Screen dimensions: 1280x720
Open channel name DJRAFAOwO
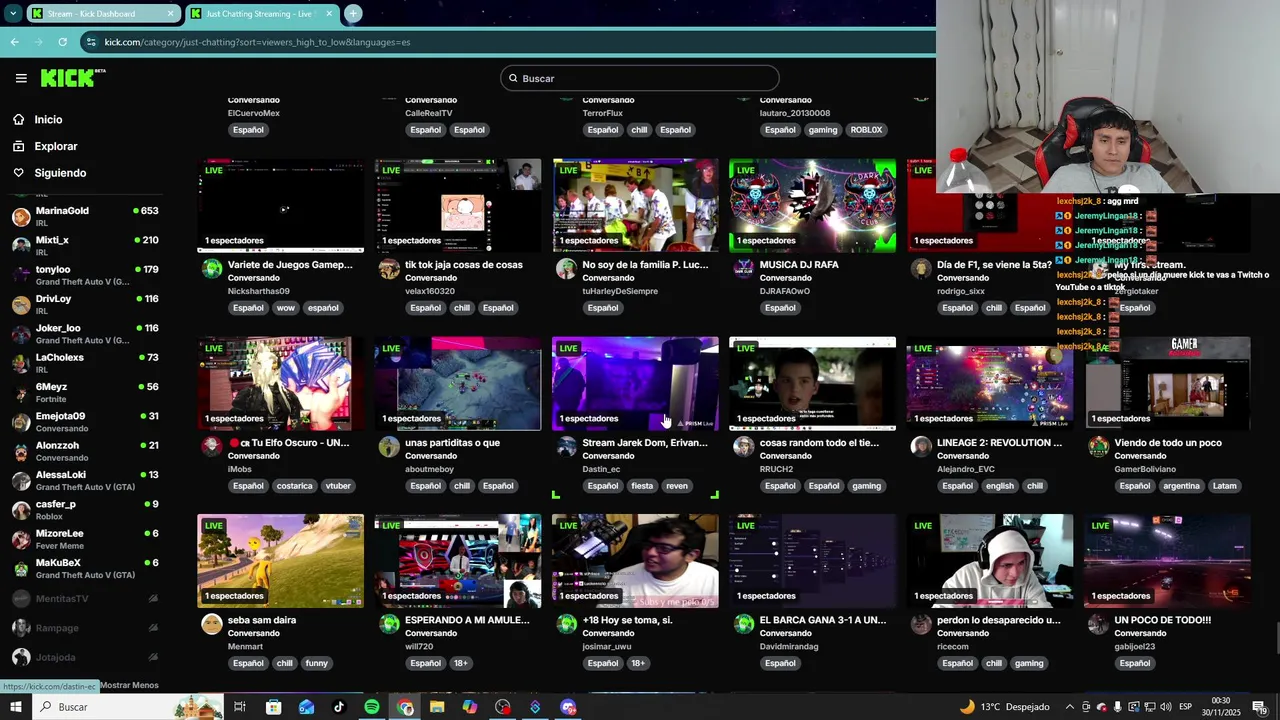(x=785, y=291)
